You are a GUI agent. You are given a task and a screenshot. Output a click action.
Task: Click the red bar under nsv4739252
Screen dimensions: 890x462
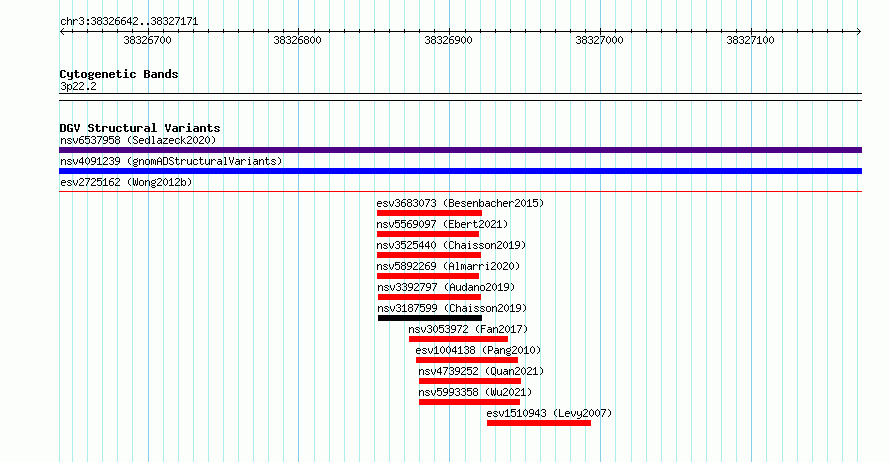(x=470, y=381)
